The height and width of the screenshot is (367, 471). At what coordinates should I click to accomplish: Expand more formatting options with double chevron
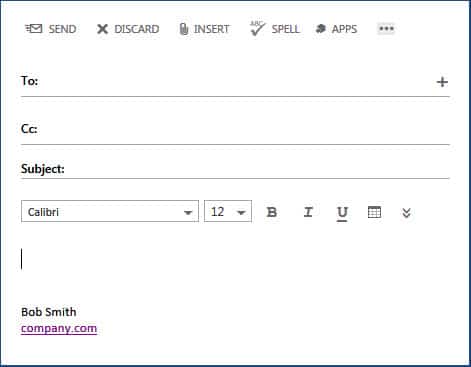point(406,213)
